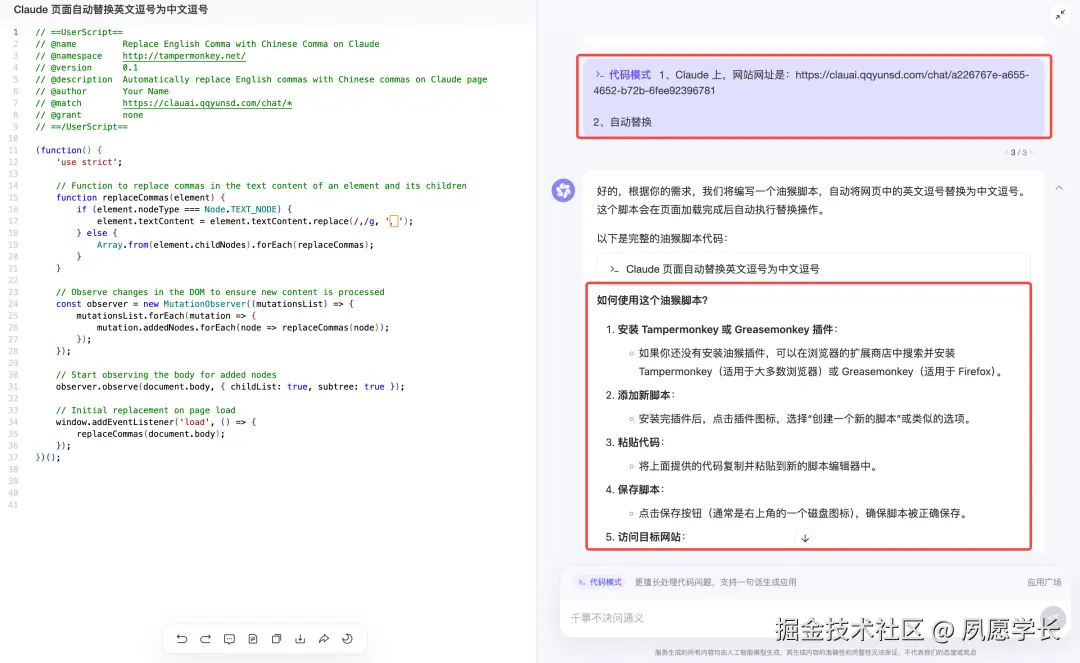This screenshot has height=663, width=1080.
Task: Go to next reply version arrow beside 3 / 3
Action: [1031, 152]
